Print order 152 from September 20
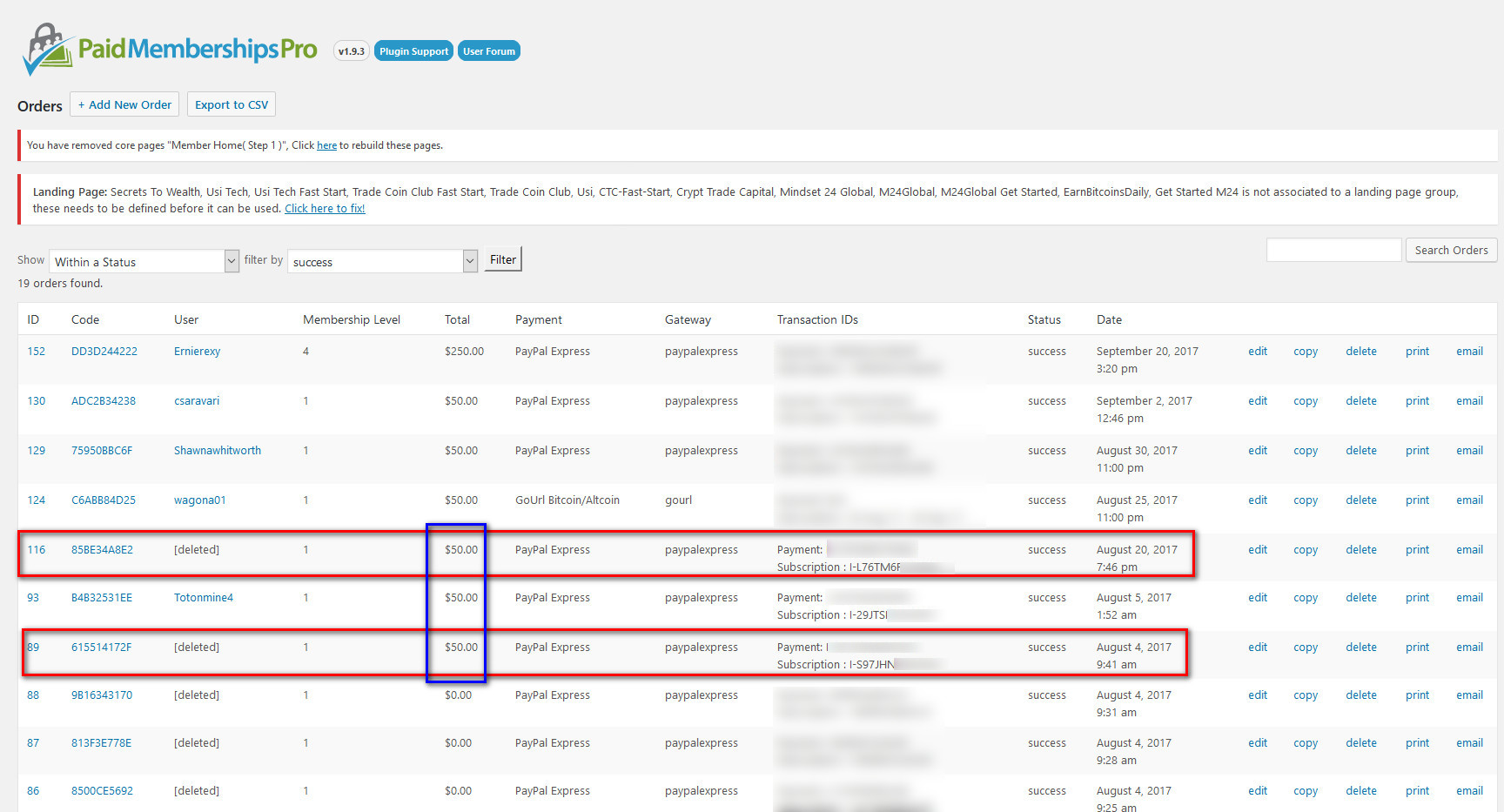The height and width of the screenshot is (812, 1504). [x=1417, y=352]
